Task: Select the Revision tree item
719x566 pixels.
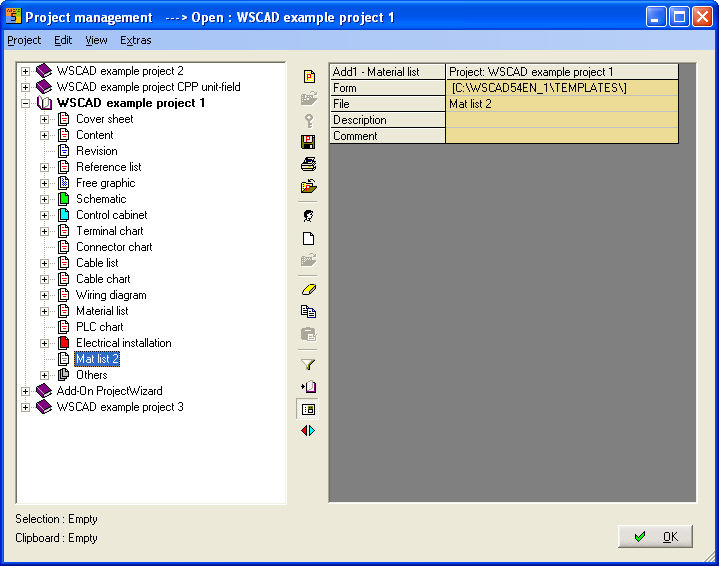Action: click(x=97, y=151)
